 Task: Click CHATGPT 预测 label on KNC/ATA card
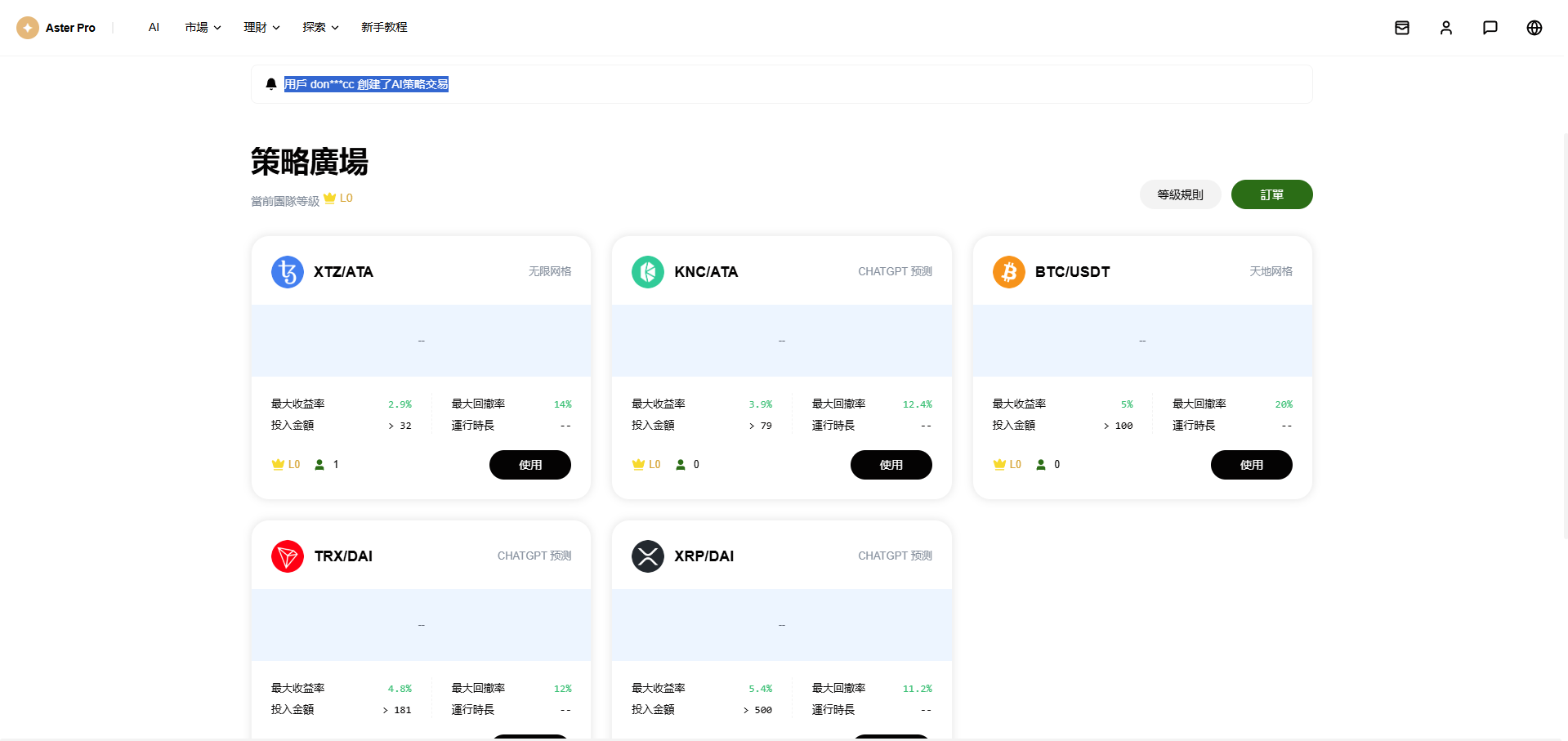click(x=895, y=271)
